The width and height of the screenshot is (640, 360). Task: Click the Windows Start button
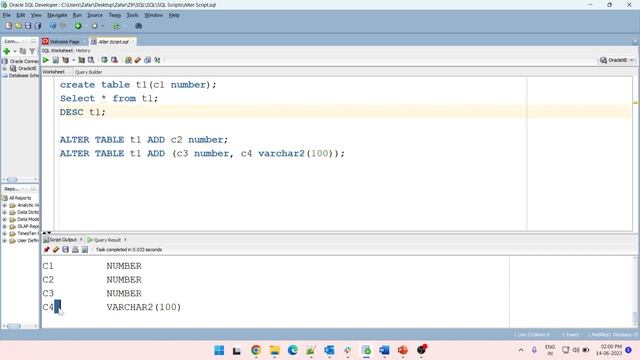tap(219, 350)
